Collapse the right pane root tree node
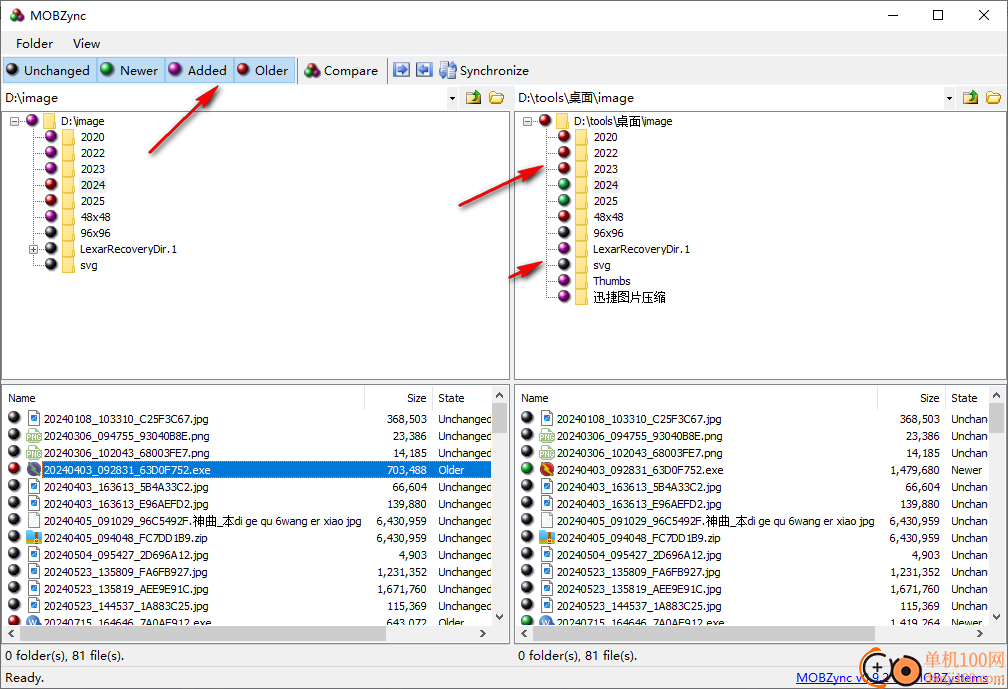This screenshot has width=1008, height=689. click(527, 121)
